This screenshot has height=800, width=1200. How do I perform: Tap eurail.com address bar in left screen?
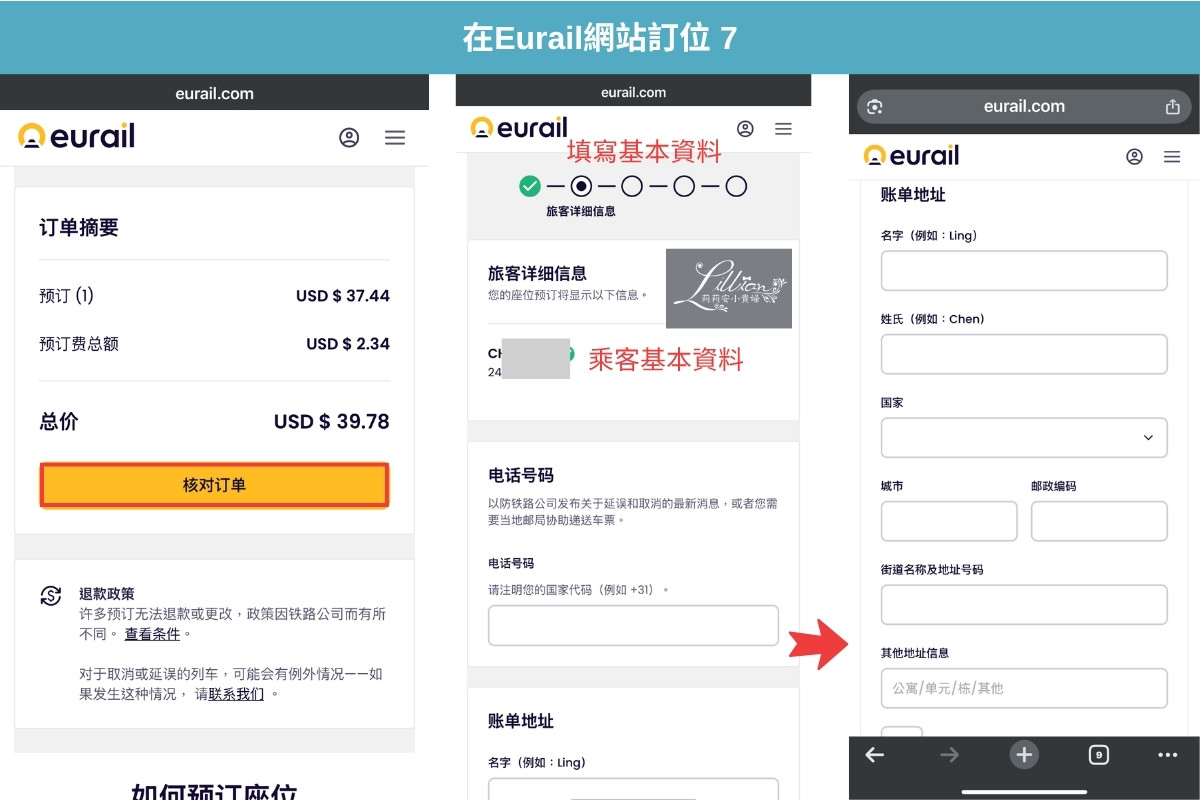coord(214,93)
